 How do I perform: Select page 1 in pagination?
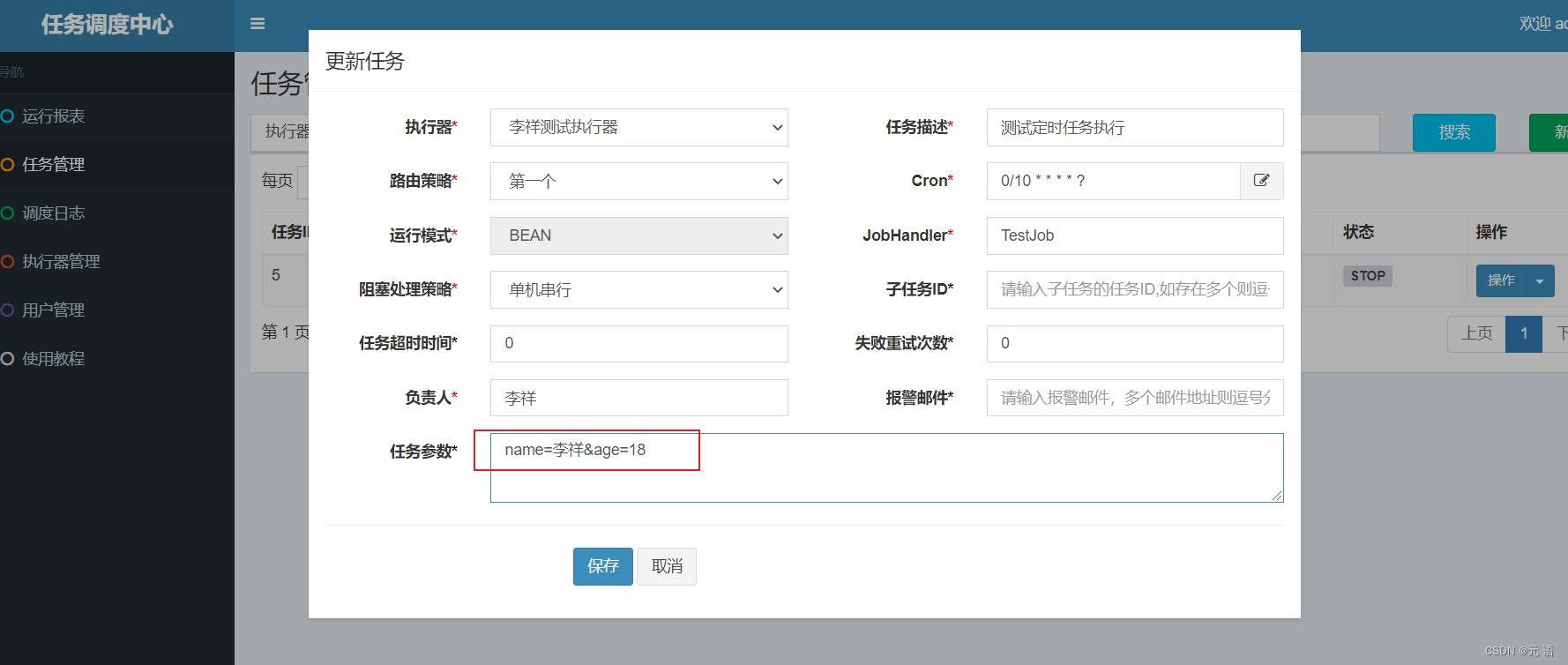pos(1524,334)
